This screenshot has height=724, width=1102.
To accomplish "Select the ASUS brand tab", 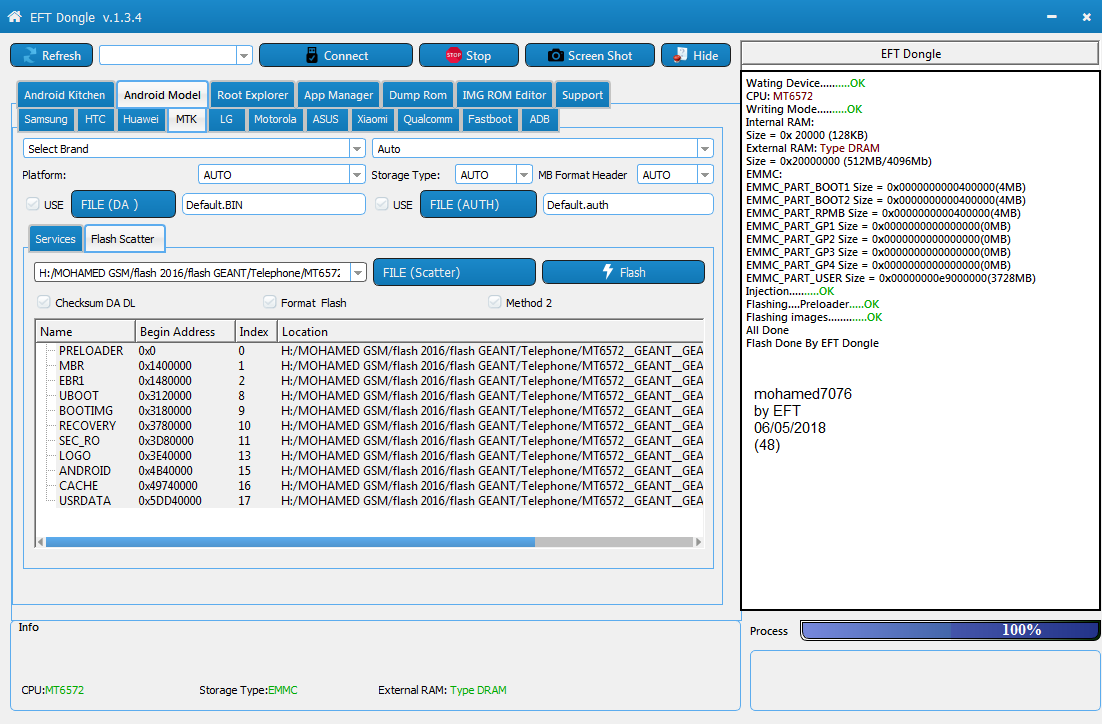I will click(325, 119).
